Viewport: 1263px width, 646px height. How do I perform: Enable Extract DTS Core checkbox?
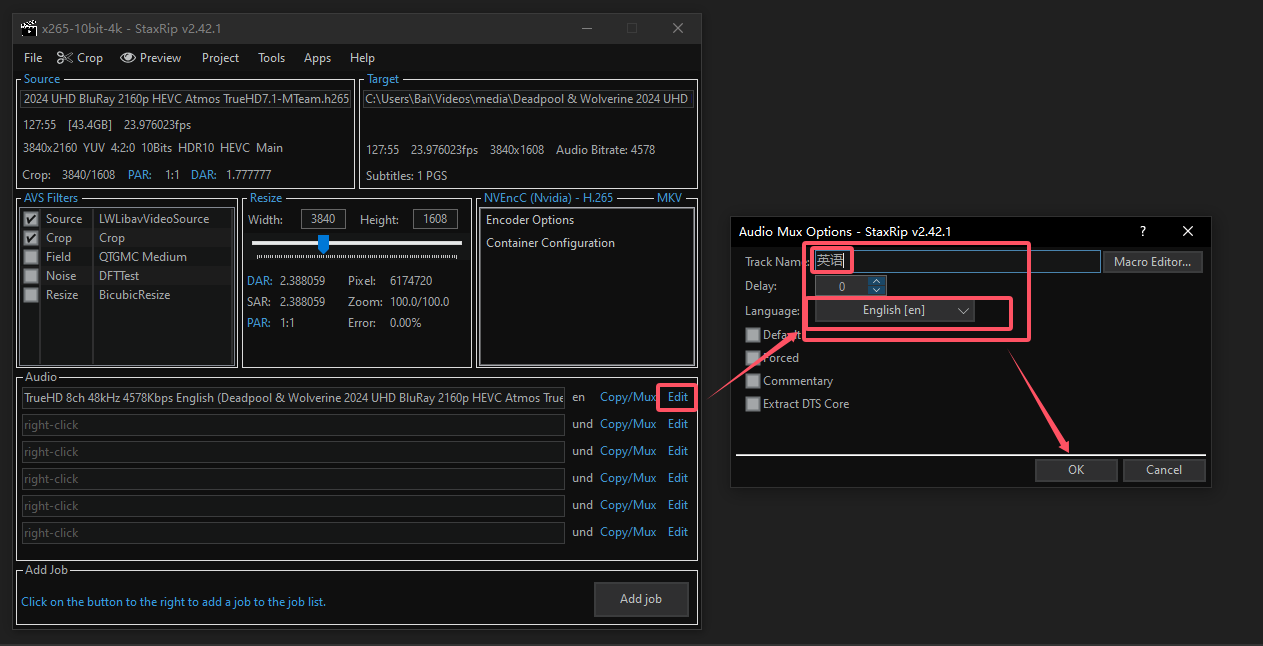tap(753, 404)
